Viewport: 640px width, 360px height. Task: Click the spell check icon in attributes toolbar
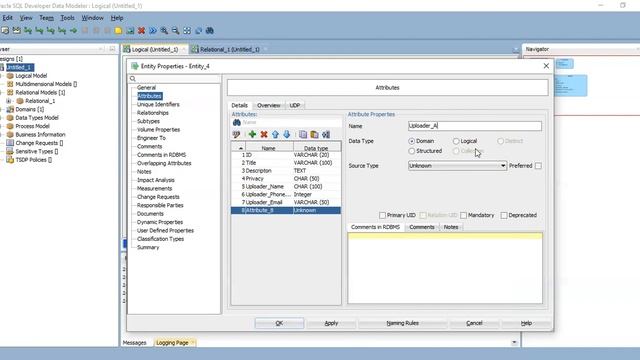coord(236,134)
